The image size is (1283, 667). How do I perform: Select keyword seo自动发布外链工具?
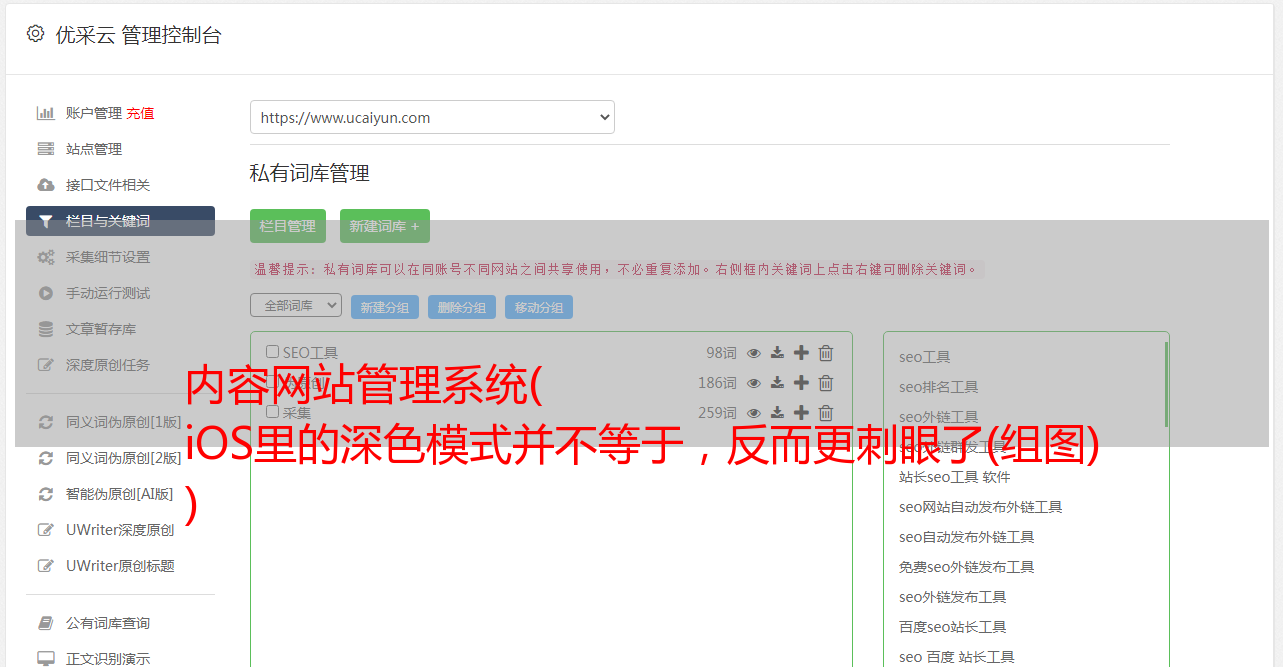click(966, 537)
